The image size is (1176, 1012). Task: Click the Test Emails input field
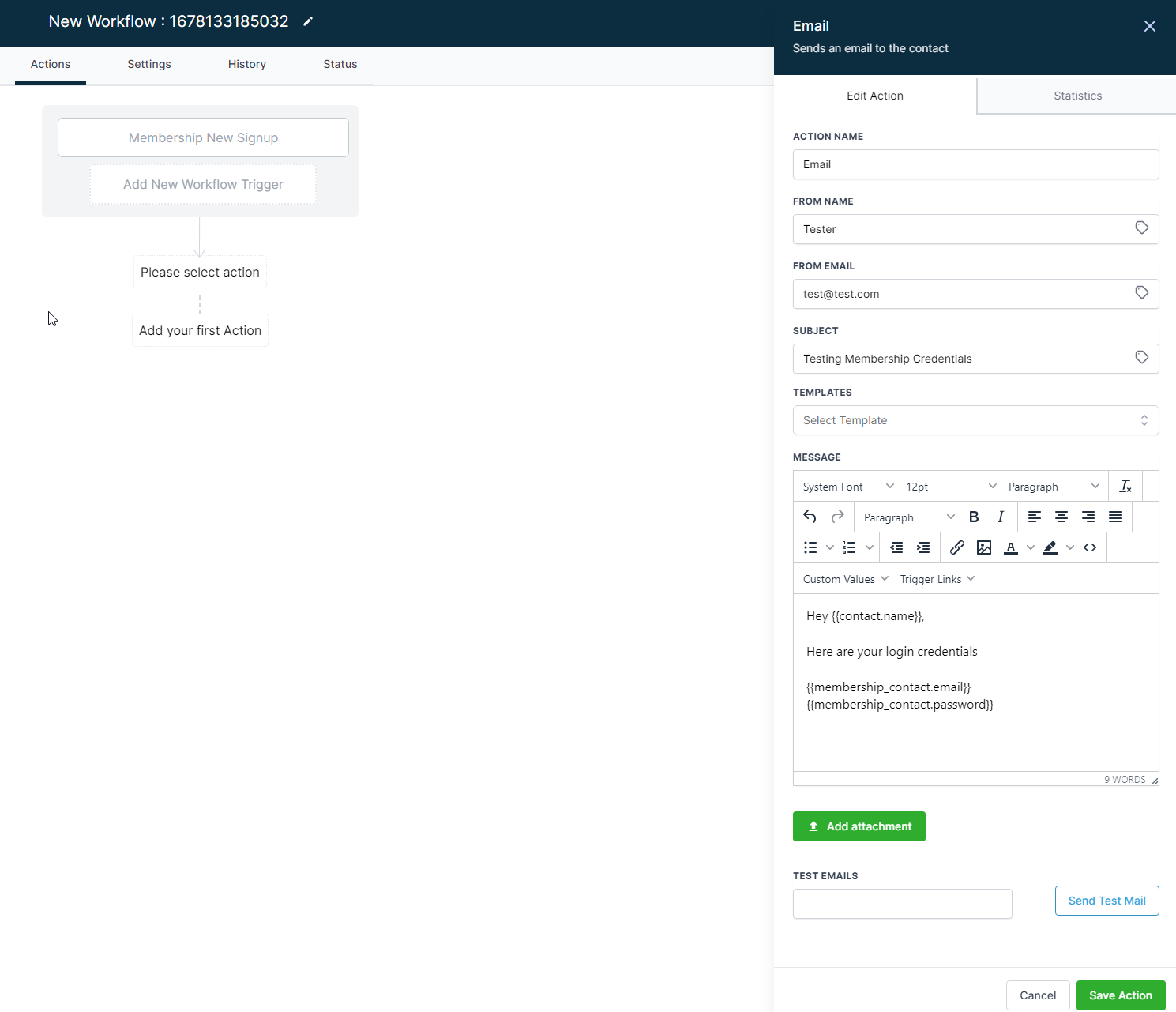coord(902,904)
